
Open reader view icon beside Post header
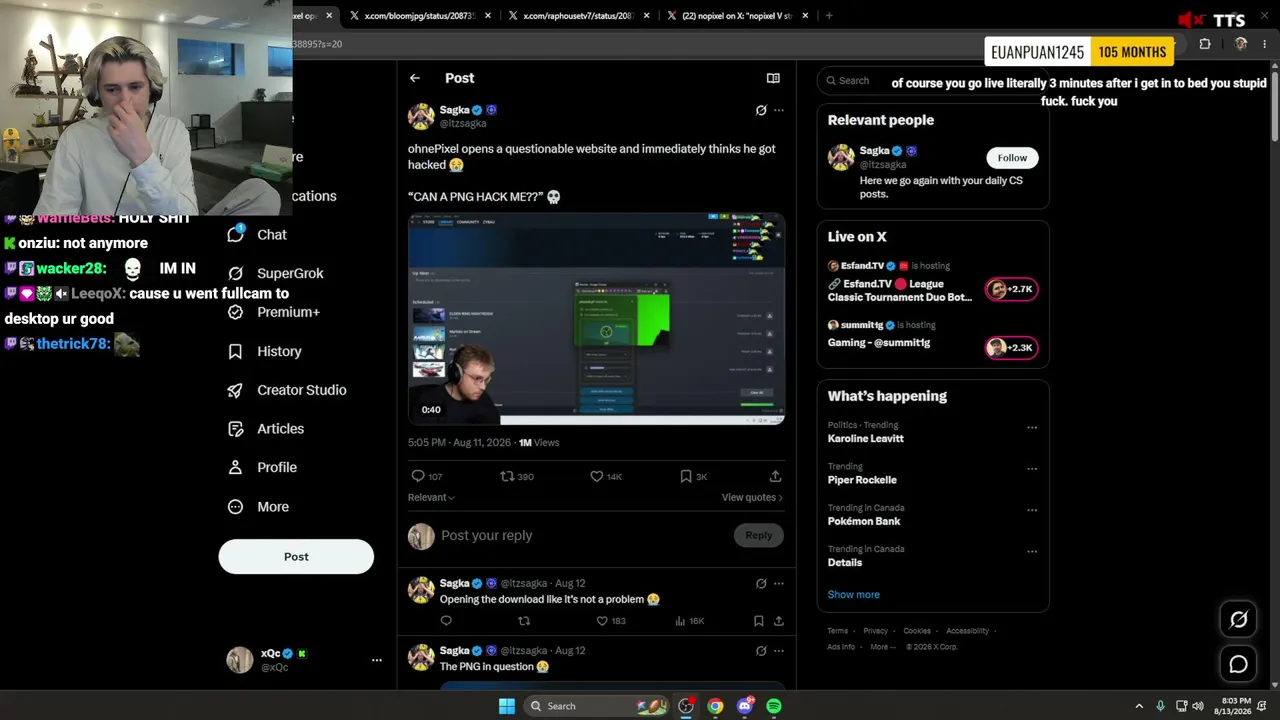[773, 78]
